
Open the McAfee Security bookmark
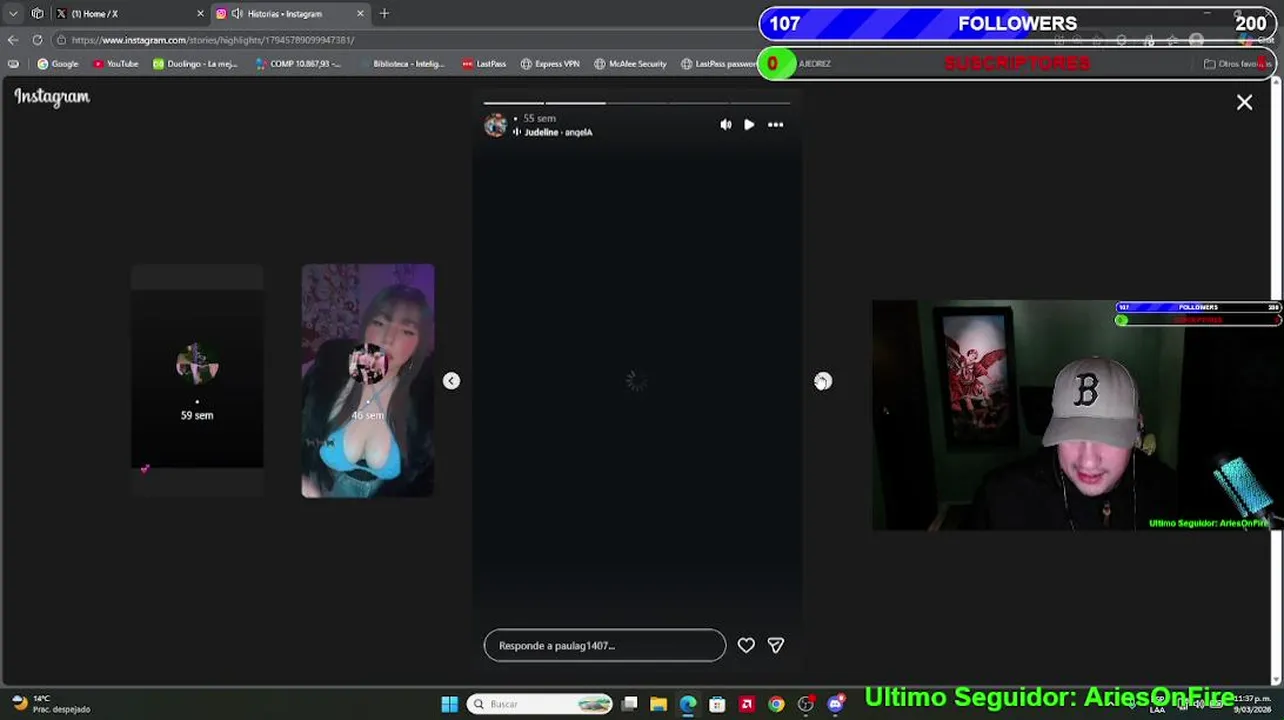click(630, 64)
